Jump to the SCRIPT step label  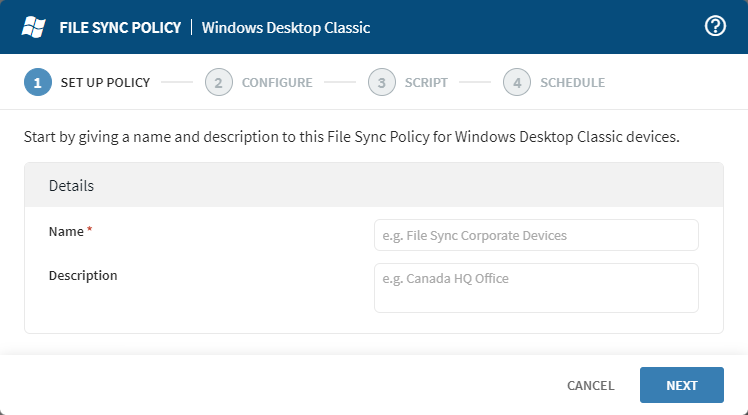[426, 82]
